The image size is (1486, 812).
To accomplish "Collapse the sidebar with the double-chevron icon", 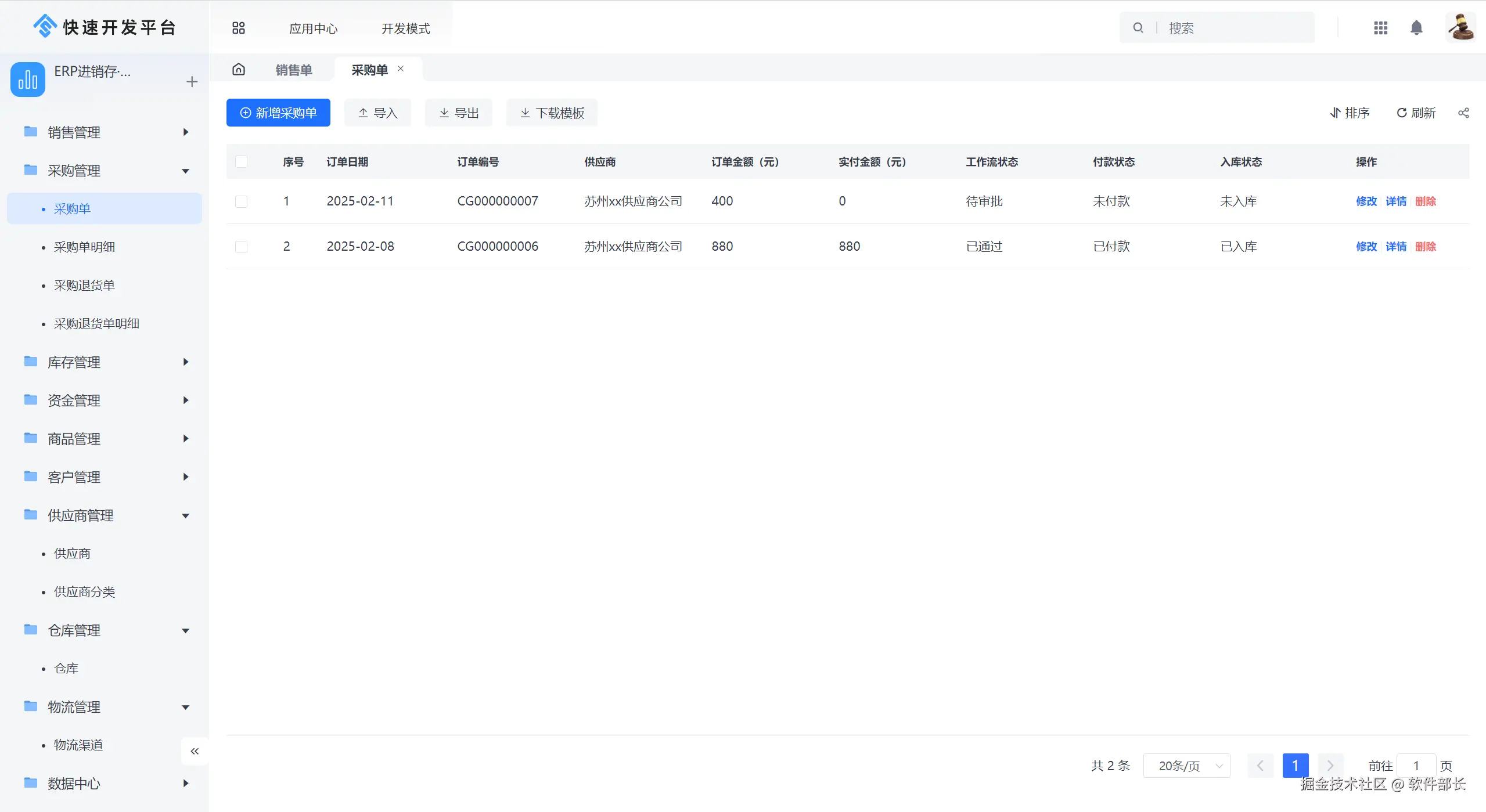I will (195, 751).
